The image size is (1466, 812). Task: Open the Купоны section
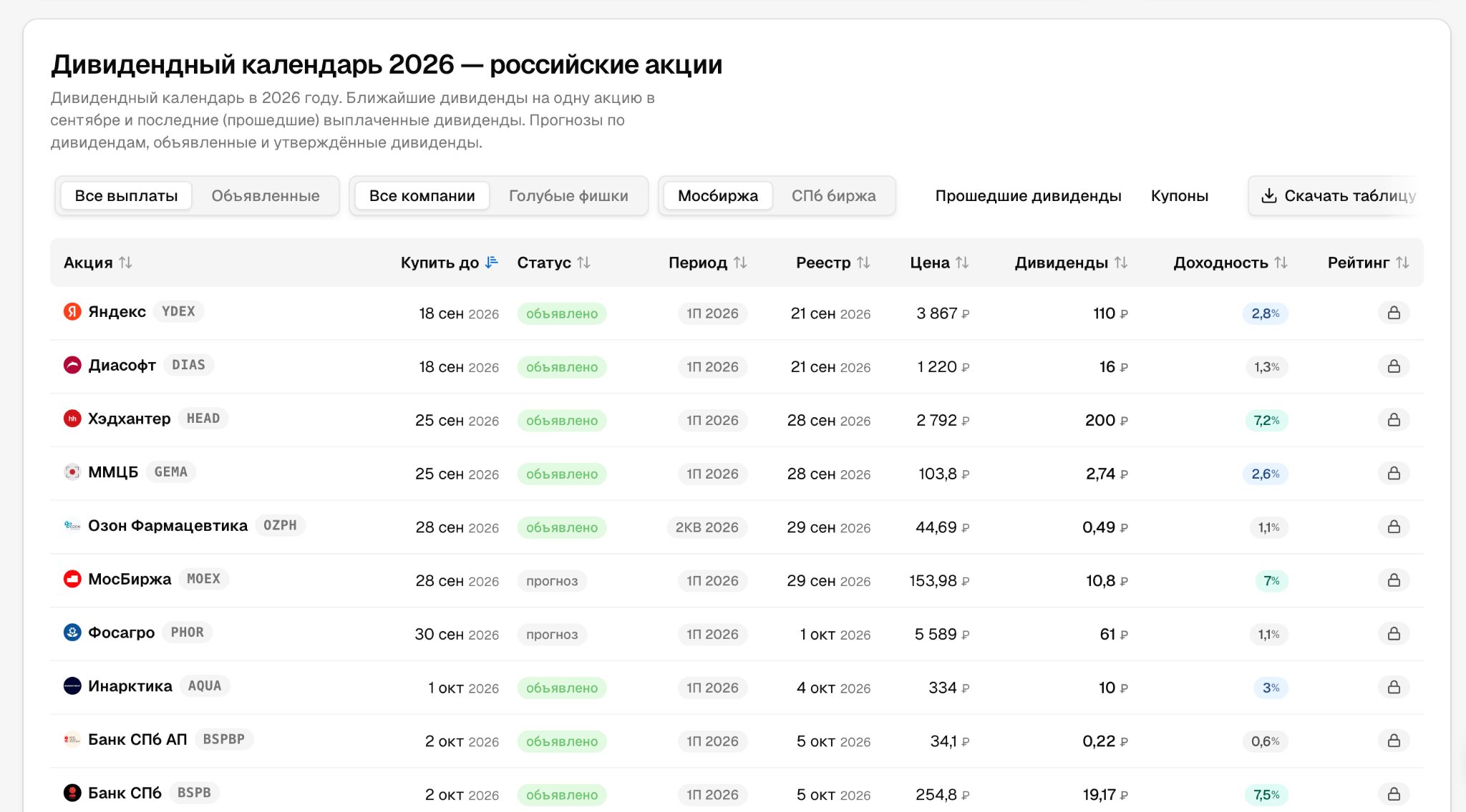[1180, 195]
